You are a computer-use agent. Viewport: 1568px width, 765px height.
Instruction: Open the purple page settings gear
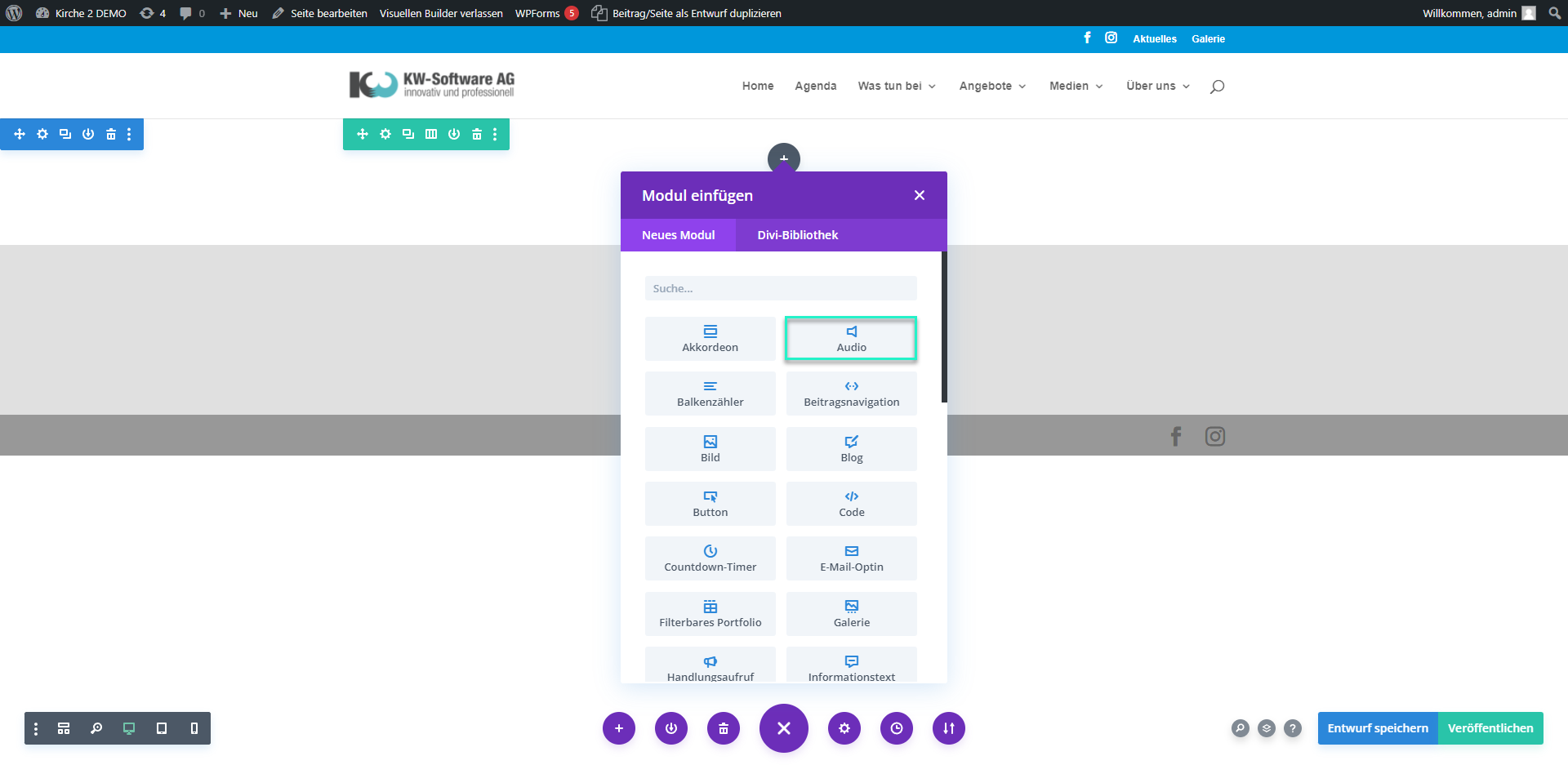coord(844,728)
